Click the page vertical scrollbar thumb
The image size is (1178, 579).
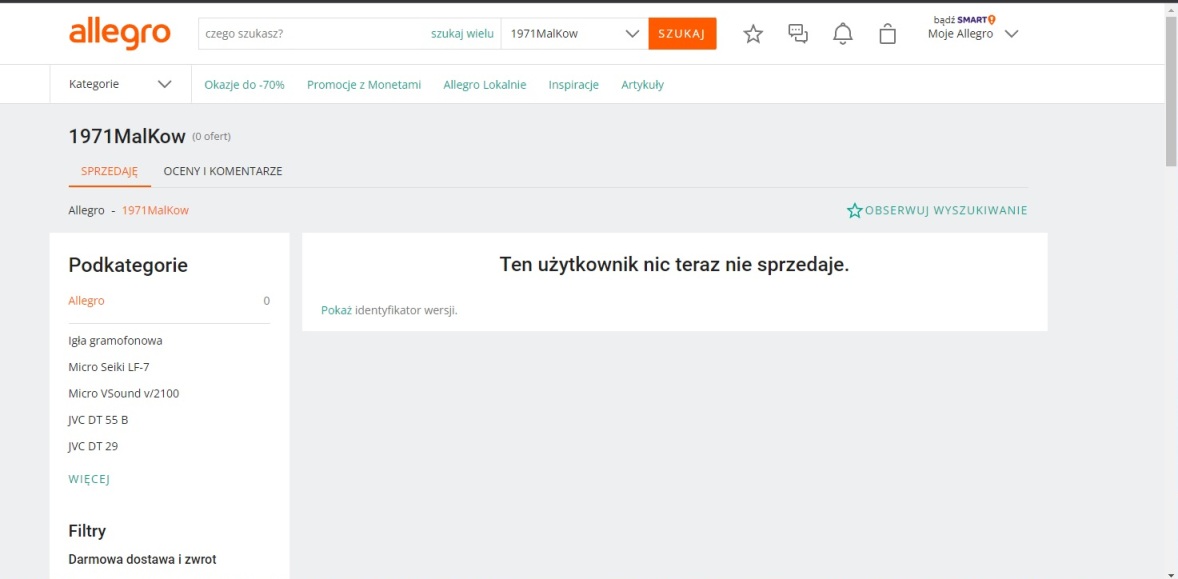pos(1170,90)
